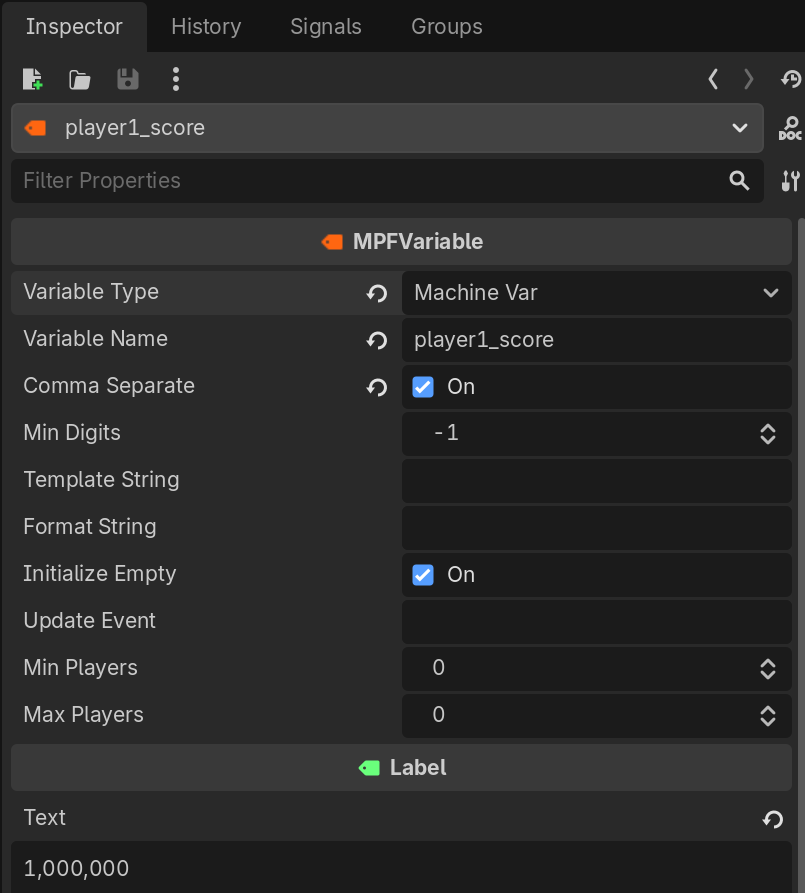Revert Variable Type to default value
The width and height of the screenshot is (805, 893).
[377, 293]
